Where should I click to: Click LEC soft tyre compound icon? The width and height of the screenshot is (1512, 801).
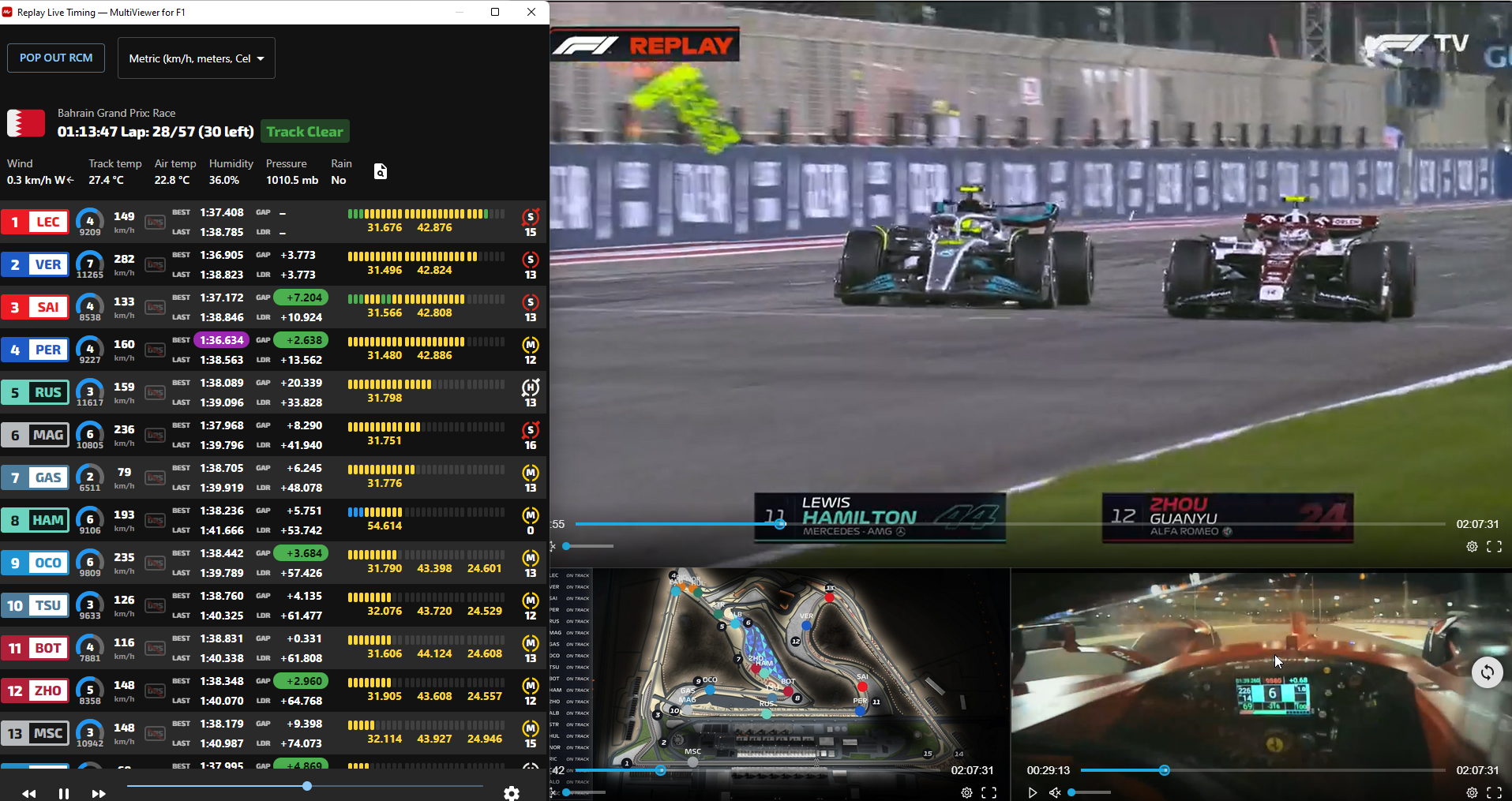point(531,217)
